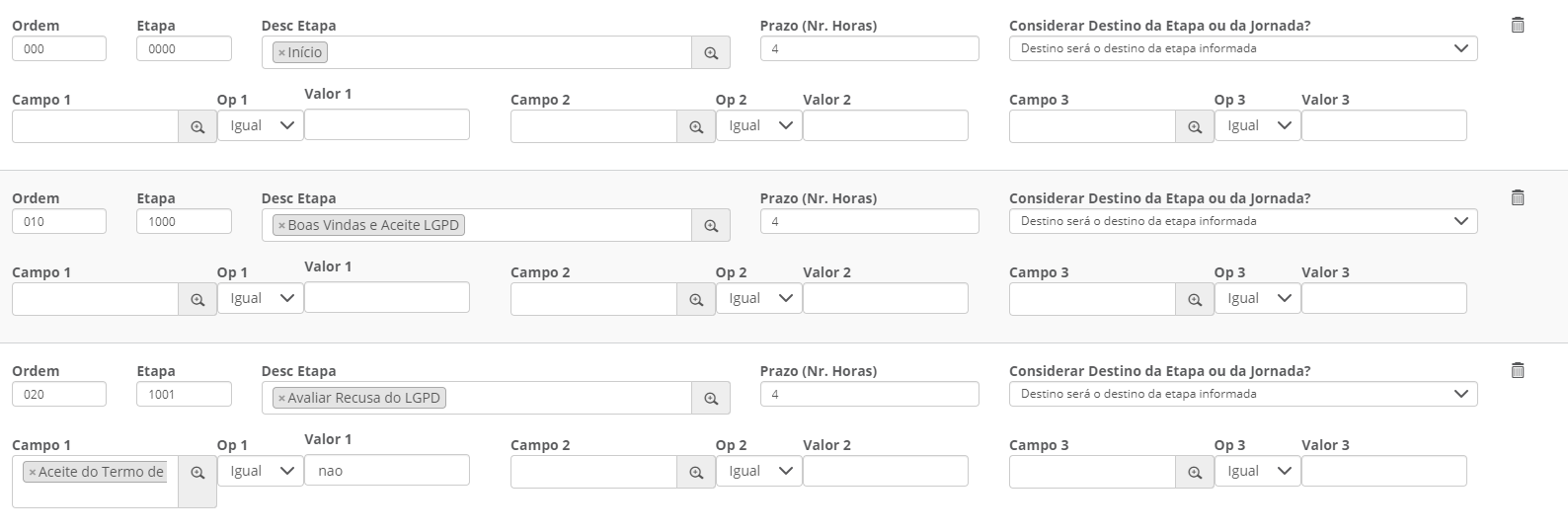The image size is (1568, 531).
Task: Click the Valor 1 field containing 'nao'
Action: click(386, 471)
